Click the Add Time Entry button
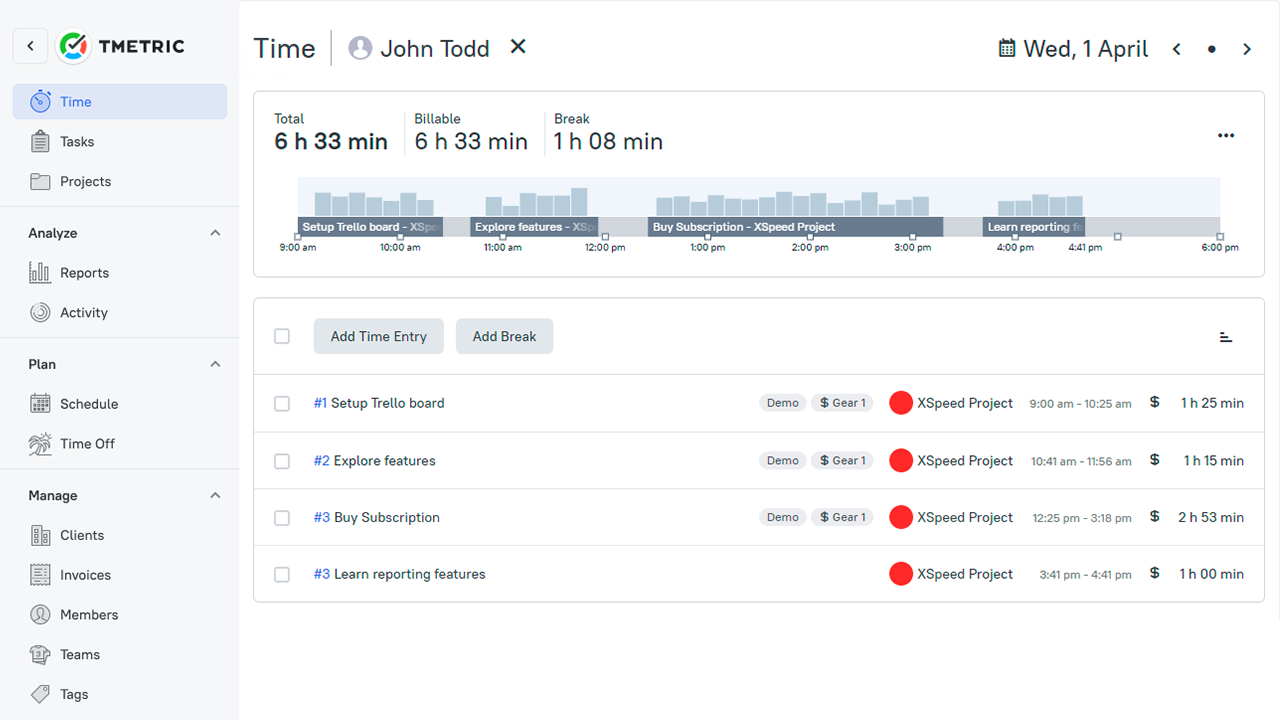Screen dimensions: 1280x720 [x=378, y=336]
